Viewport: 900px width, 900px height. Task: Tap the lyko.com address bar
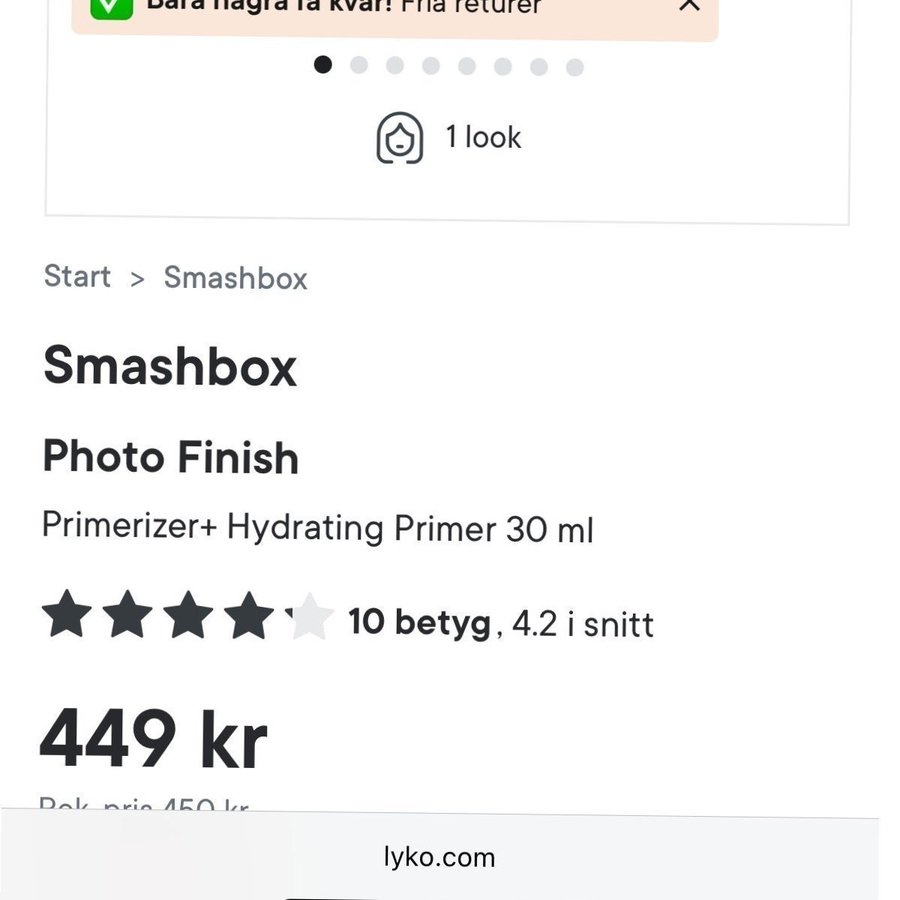(440, 857)
